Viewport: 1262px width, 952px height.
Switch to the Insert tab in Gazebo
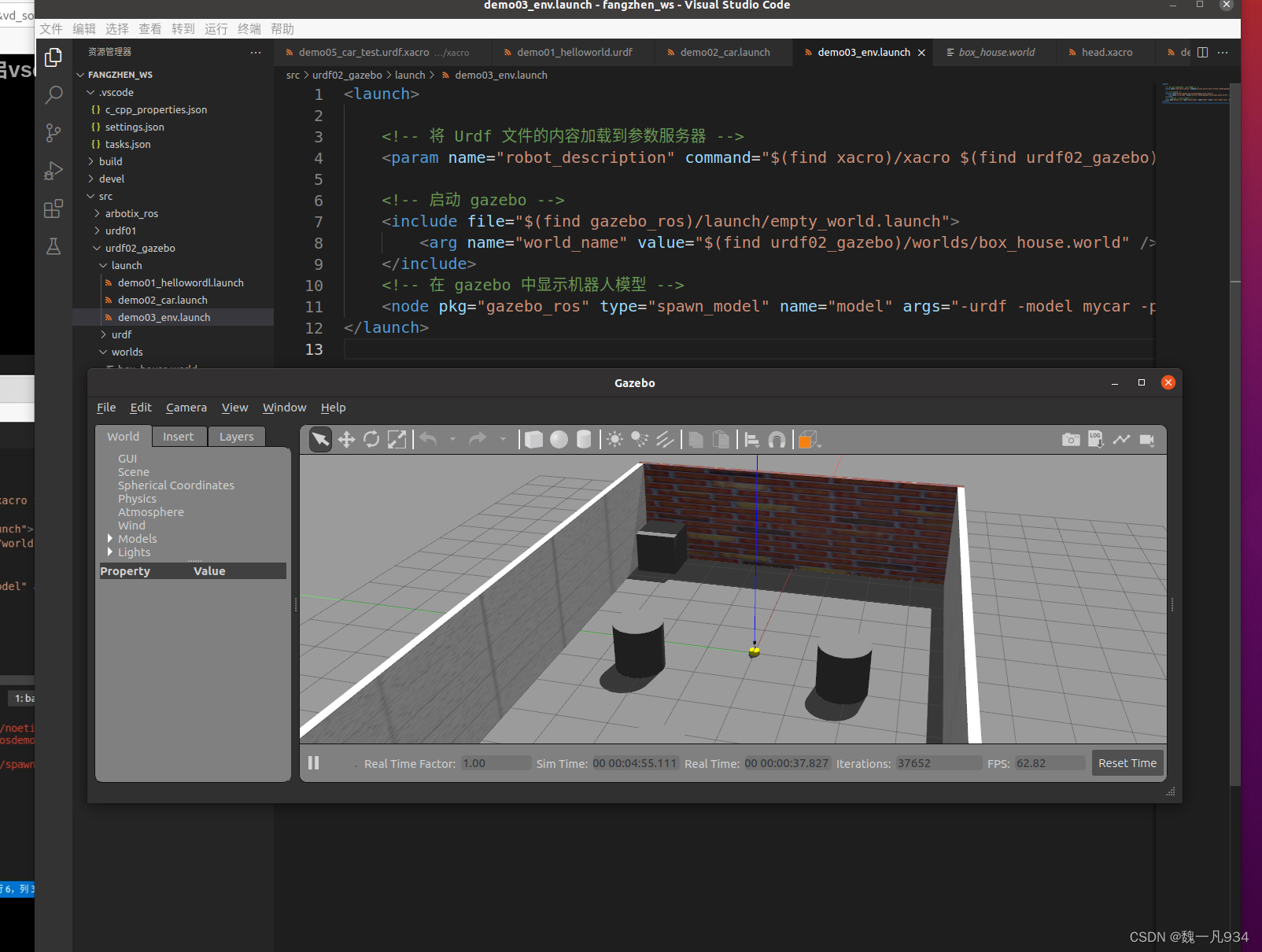(179, 437)
